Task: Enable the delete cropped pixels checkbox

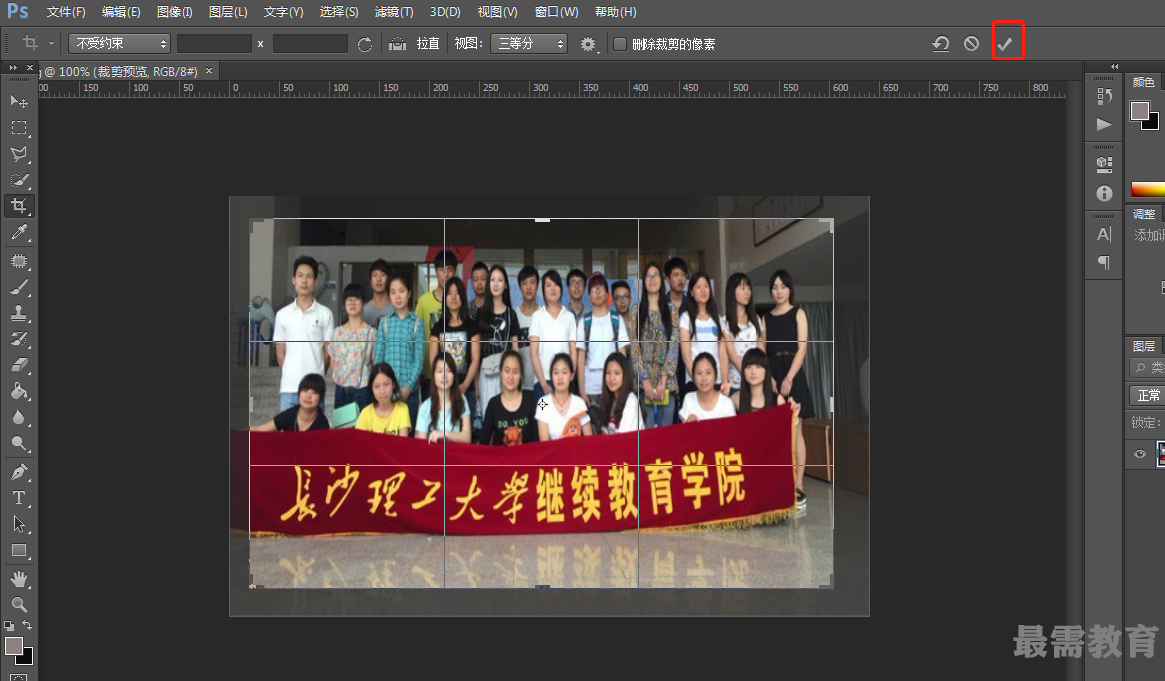Action: pyautogui.click(x=620, y=44)
